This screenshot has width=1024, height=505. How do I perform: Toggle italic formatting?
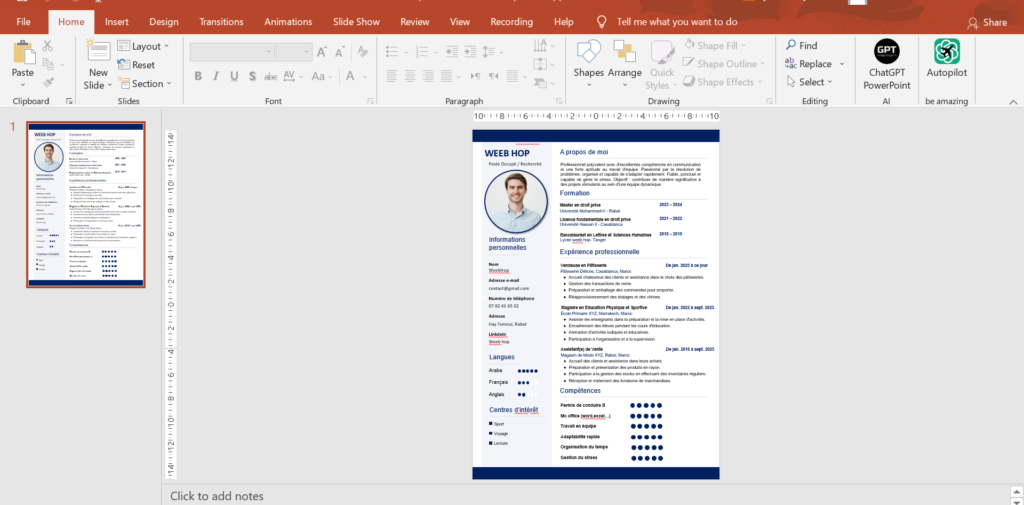(x=215, y=77)
